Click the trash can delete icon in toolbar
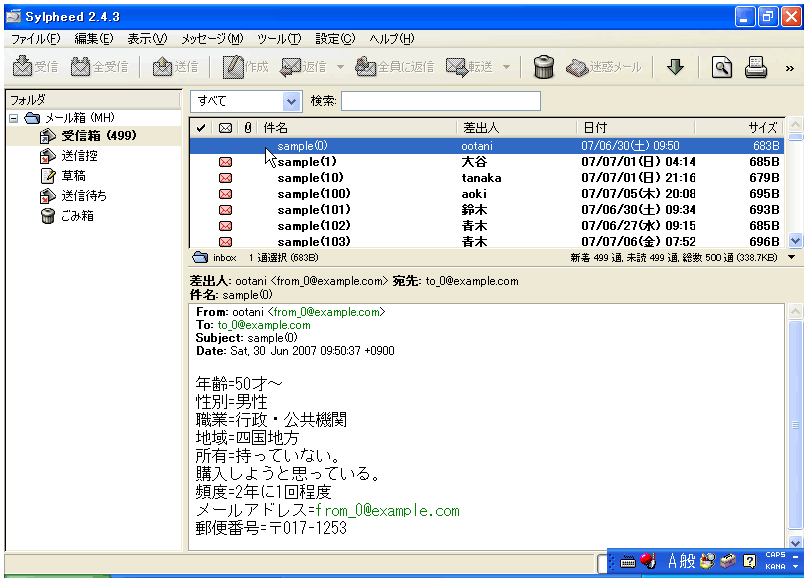This screenshot has width=808, height=578. pyautogui.click(x=544, y=67)
